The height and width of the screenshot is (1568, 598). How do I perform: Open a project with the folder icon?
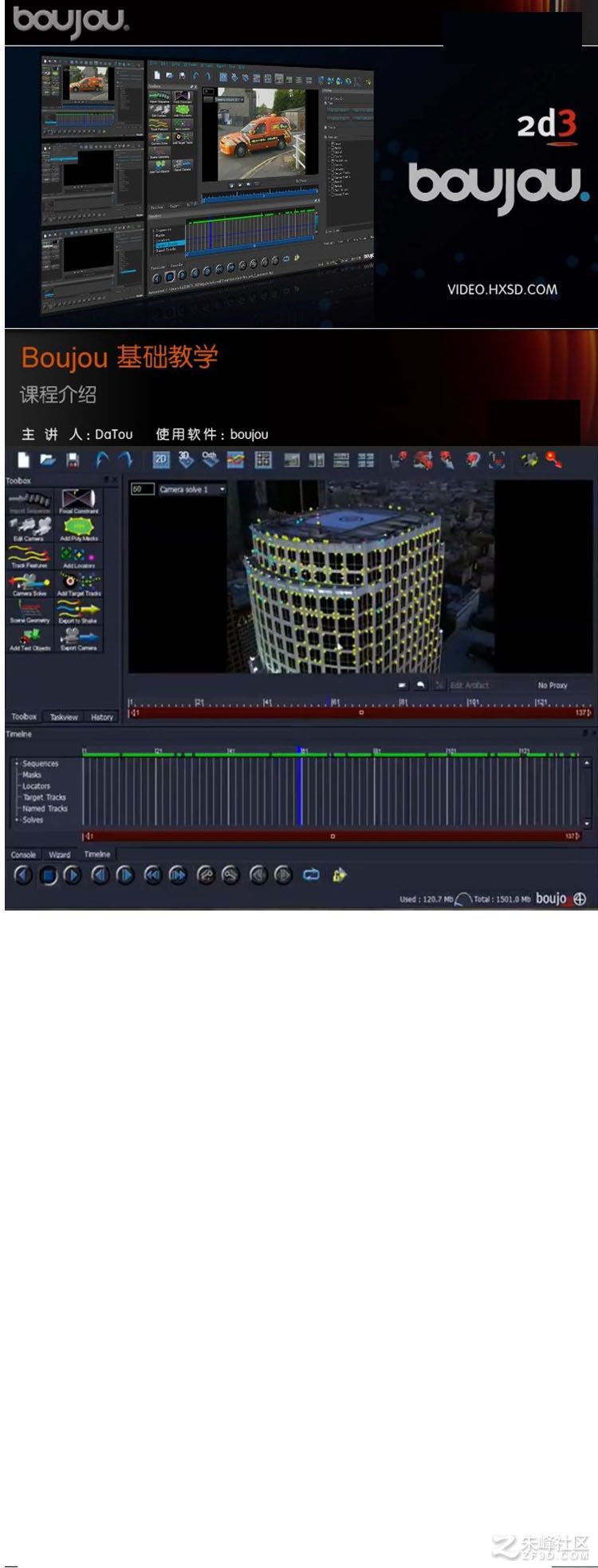click(x=48, y=460)
